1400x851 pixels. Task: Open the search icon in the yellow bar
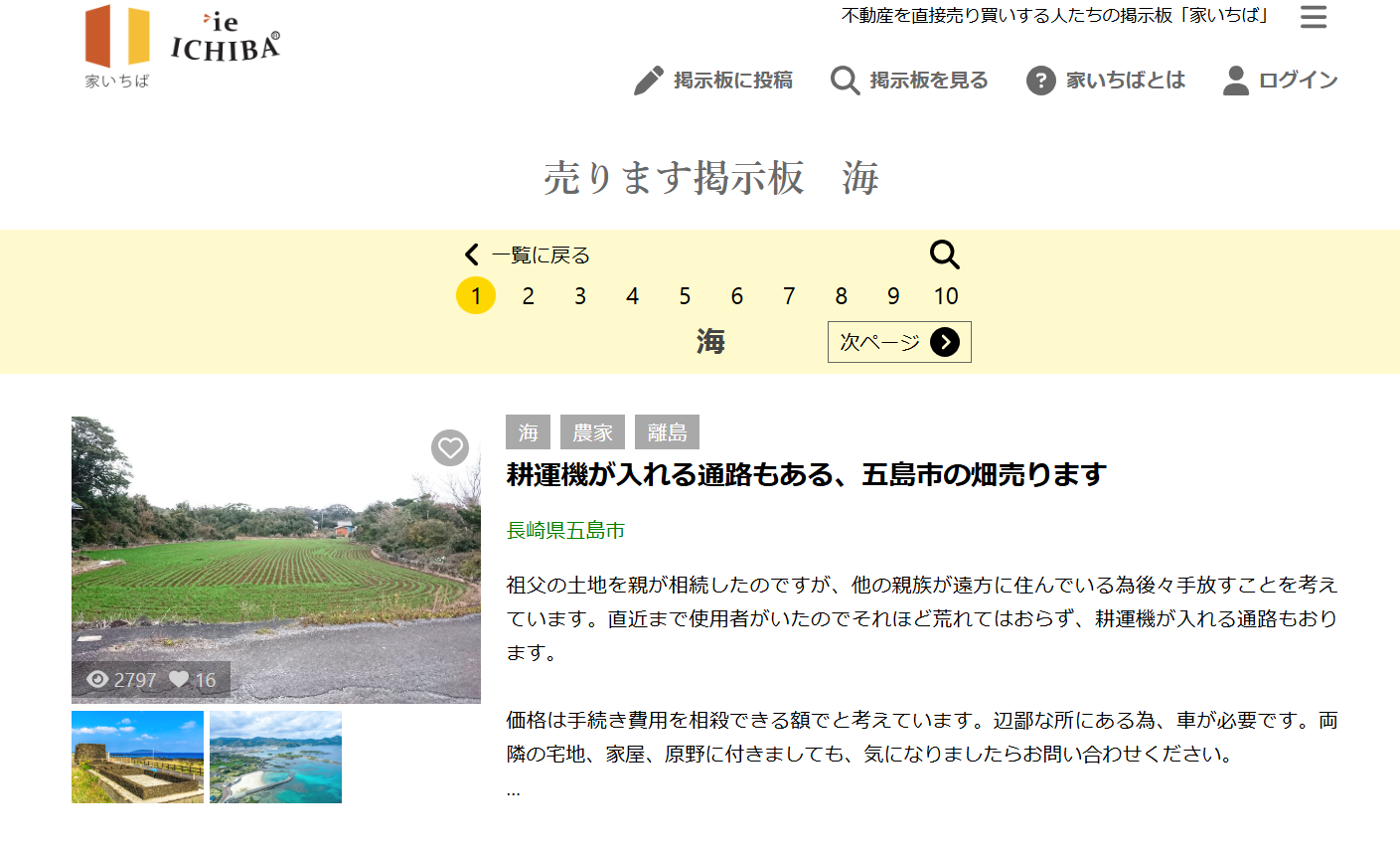944,255
